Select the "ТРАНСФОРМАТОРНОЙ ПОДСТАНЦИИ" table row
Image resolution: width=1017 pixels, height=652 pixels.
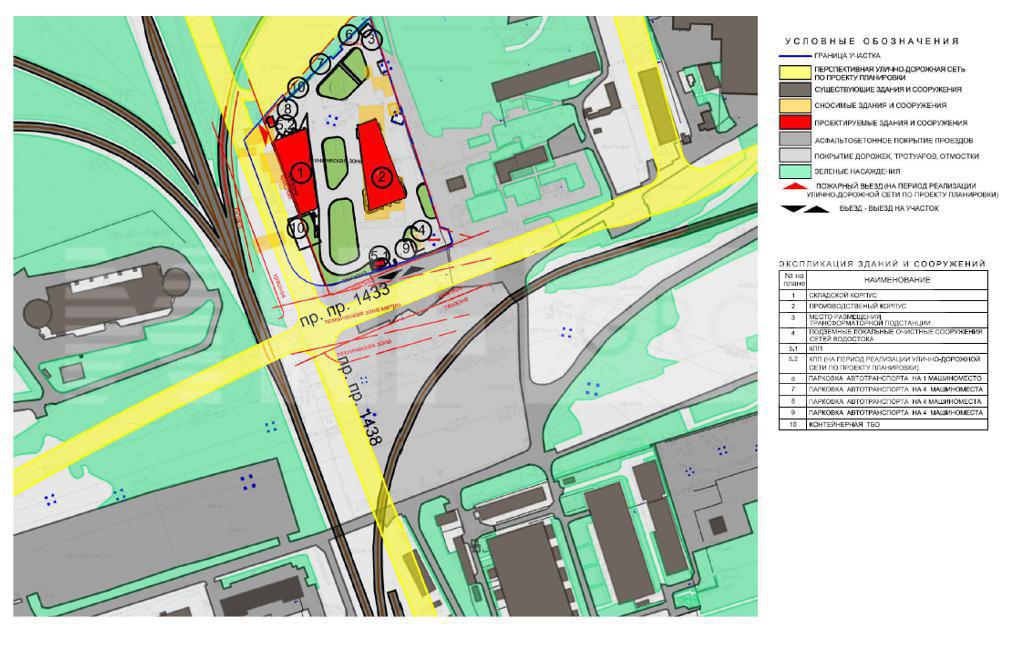[x=883, y=319]
